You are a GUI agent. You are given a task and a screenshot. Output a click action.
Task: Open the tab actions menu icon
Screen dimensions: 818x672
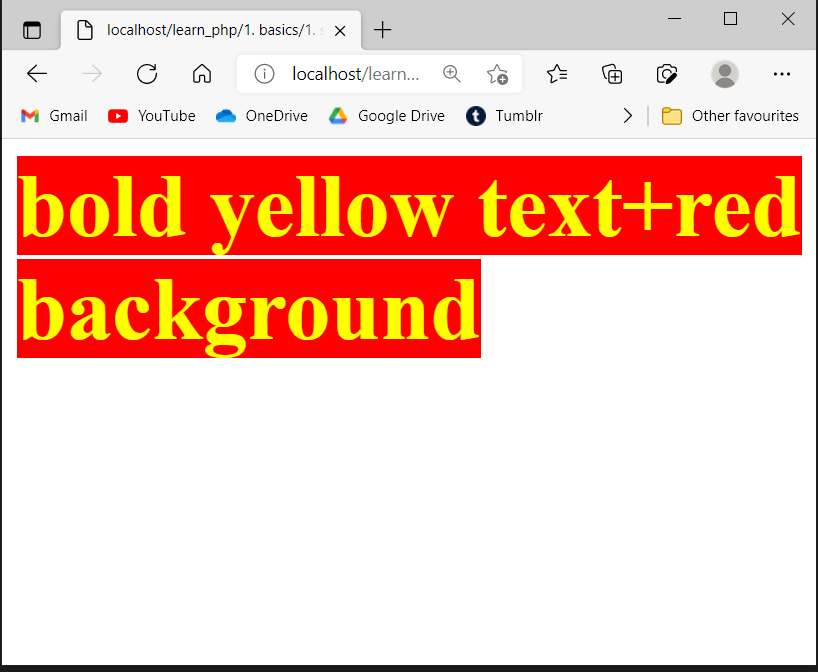(32, 30)
